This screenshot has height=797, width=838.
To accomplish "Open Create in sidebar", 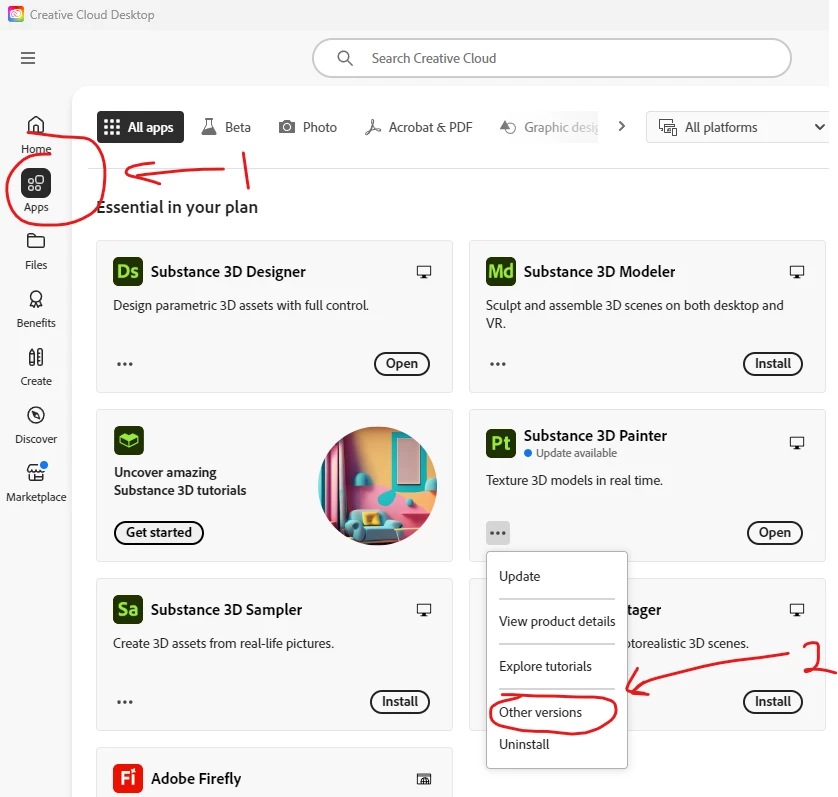I will [36, 367].
